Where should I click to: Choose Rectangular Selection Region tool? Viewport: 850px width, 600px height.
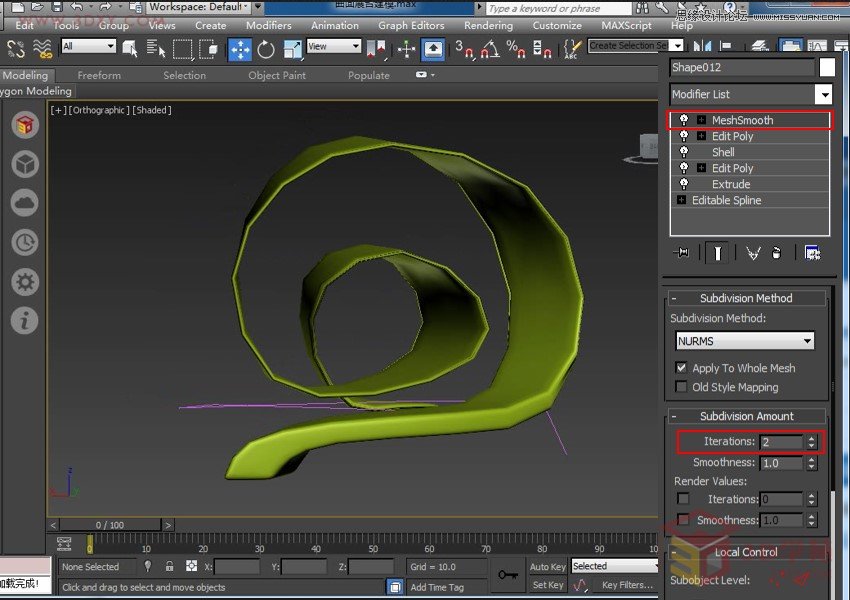182,49
